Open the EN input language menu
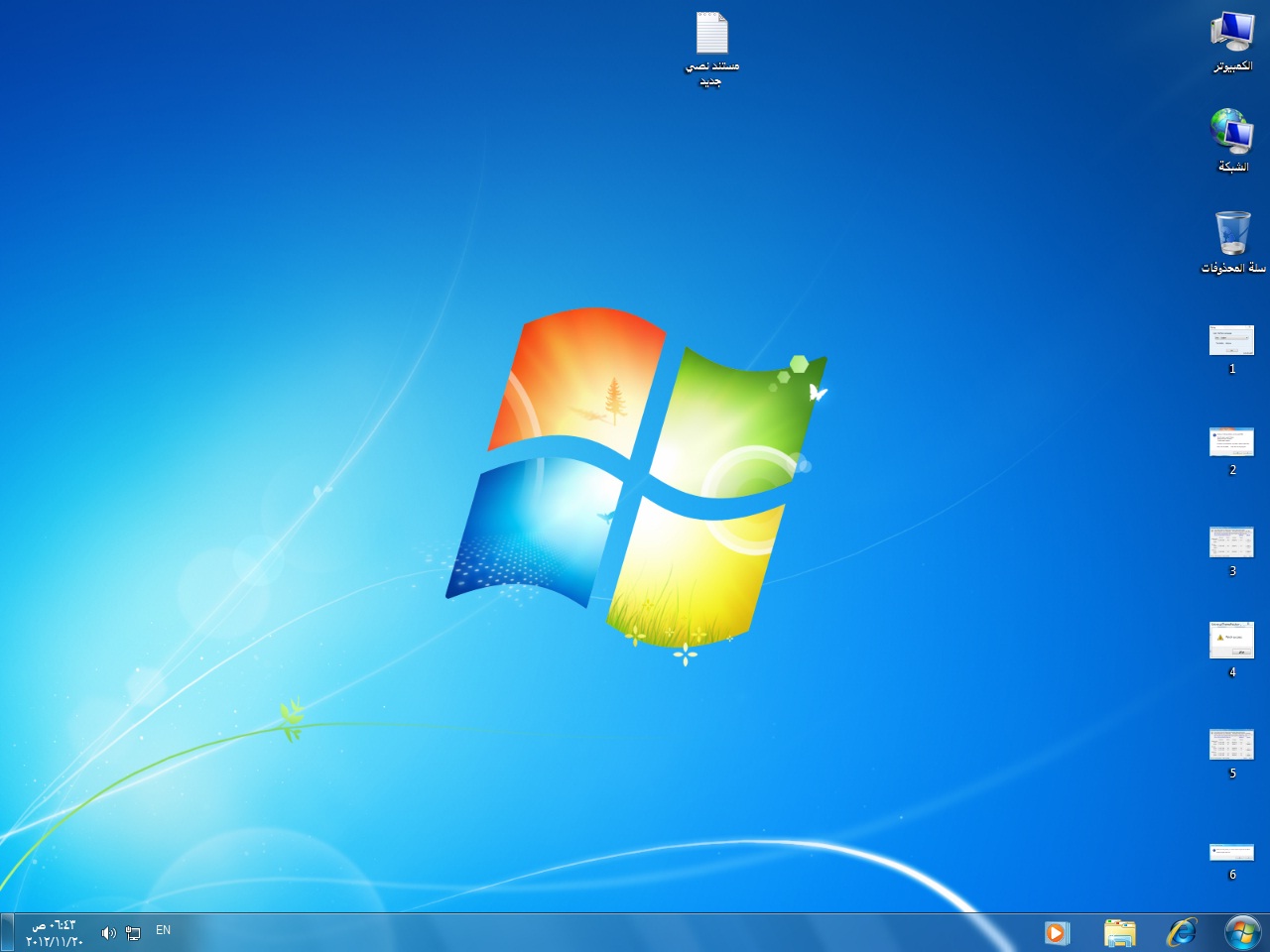The width and height of the screenshot is (1270, 952). (x=164, y=930)
